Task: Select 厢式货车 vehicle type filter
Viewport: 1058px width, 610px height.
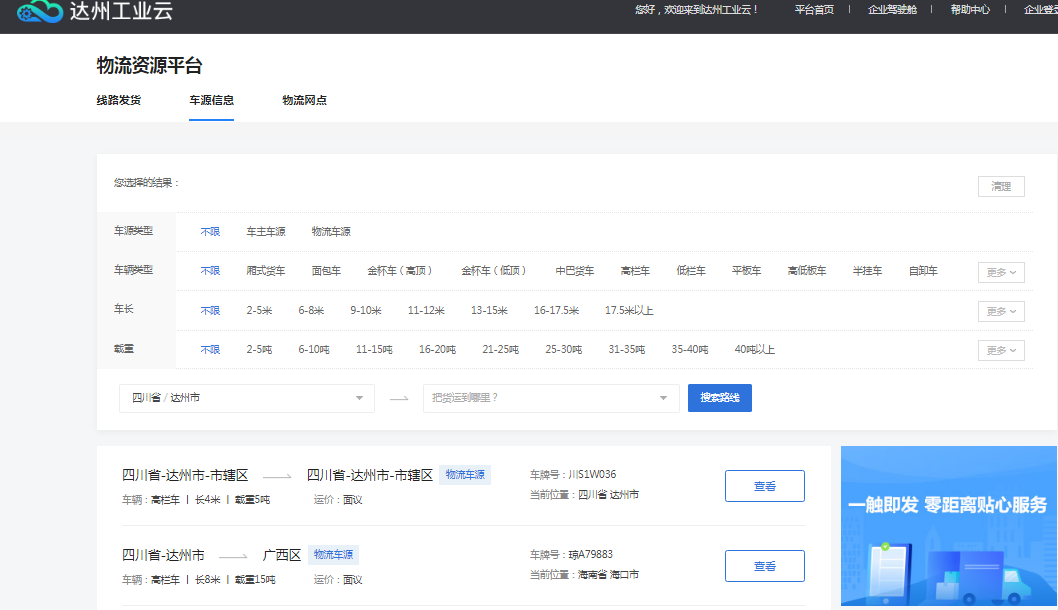Action: 266,271
